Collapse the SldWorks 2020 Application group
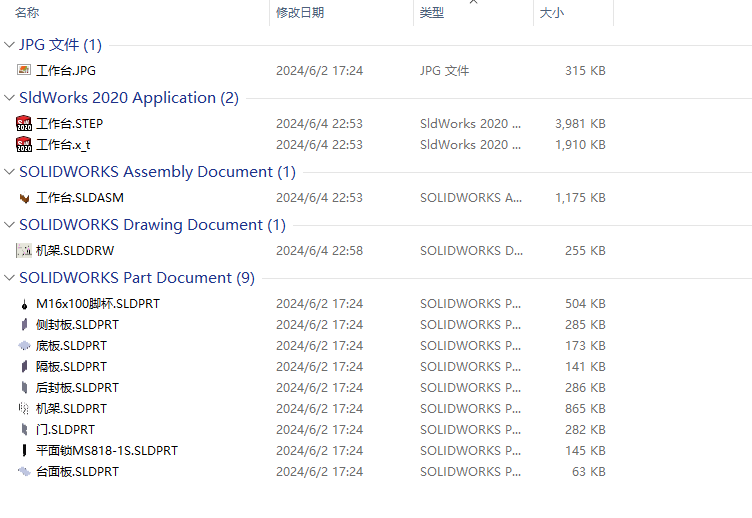Viewport: 752px width, 518px height. [9, 98]
